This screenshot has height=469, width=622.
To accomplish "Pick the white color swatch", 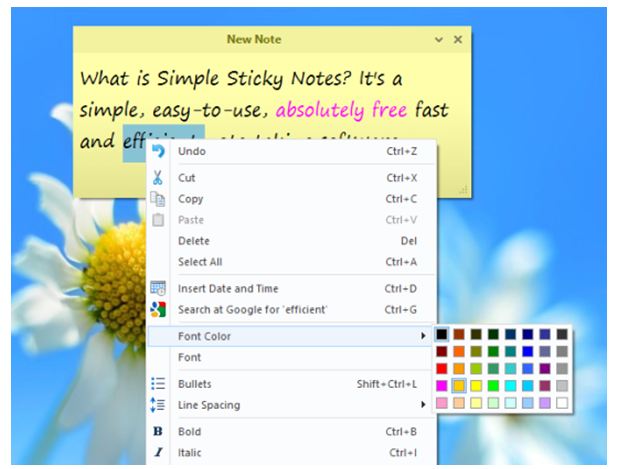I will pos(562,403).
